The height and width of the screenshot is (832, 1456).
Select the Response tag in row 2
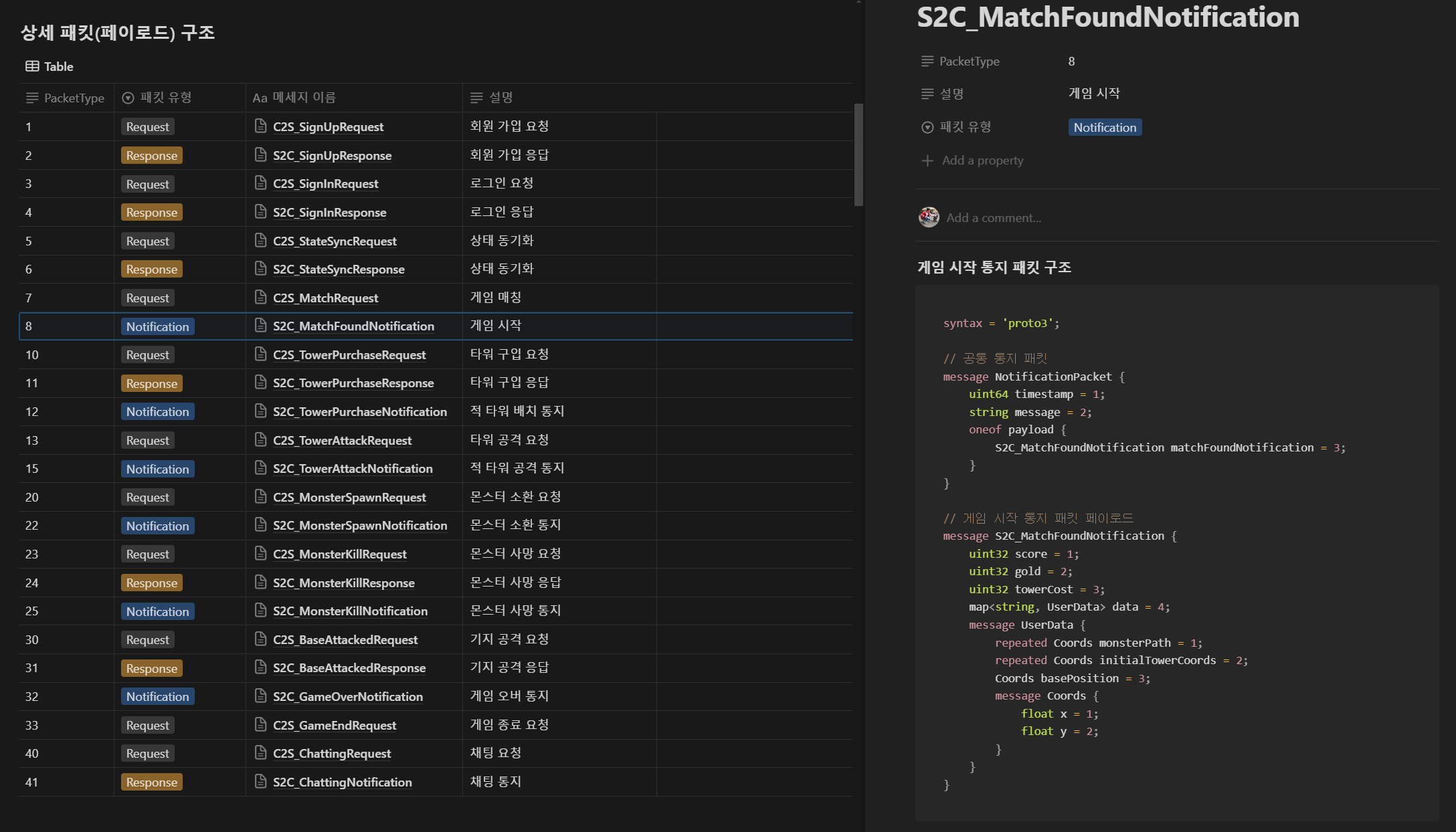151,155
